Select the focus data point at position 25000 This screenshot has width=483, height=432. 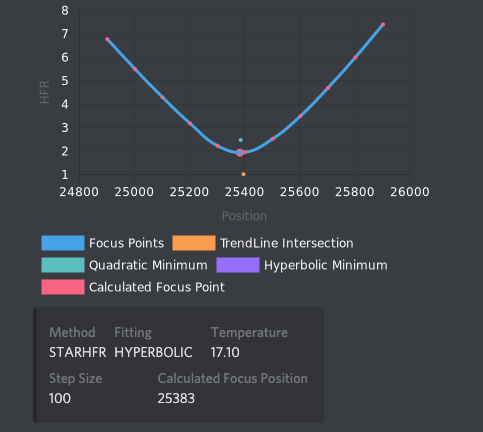(135, 69)
